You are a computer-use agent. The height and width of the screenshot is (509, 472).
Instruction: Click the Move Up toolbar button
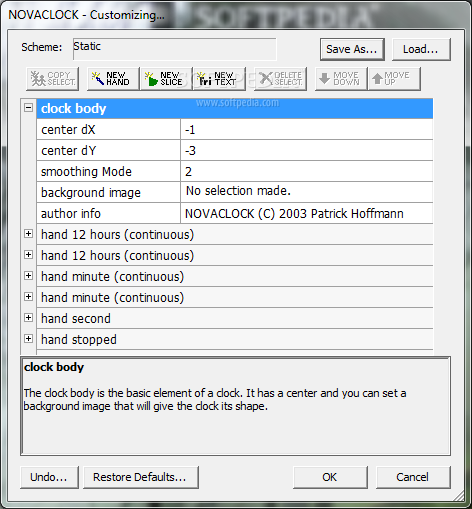tap(394, 79)
